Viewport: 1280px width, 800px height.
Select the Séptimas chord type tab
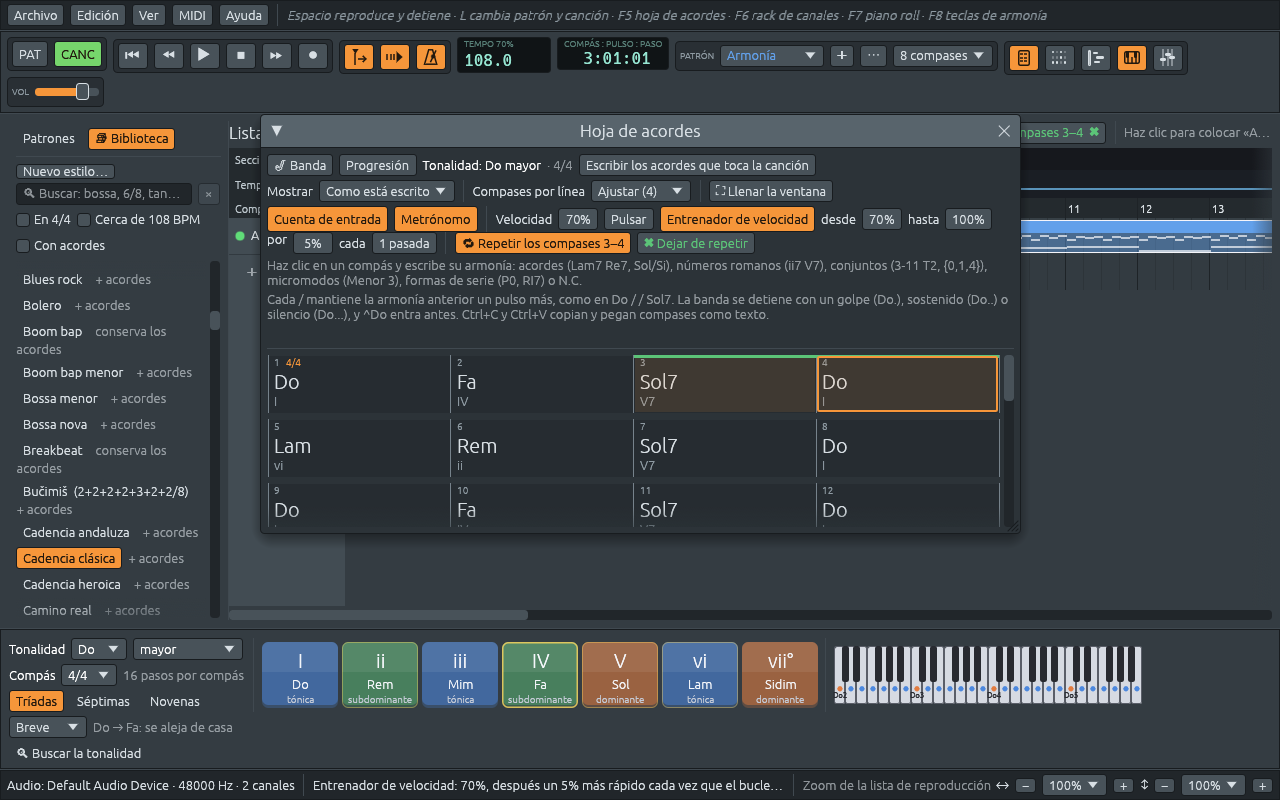103,702
